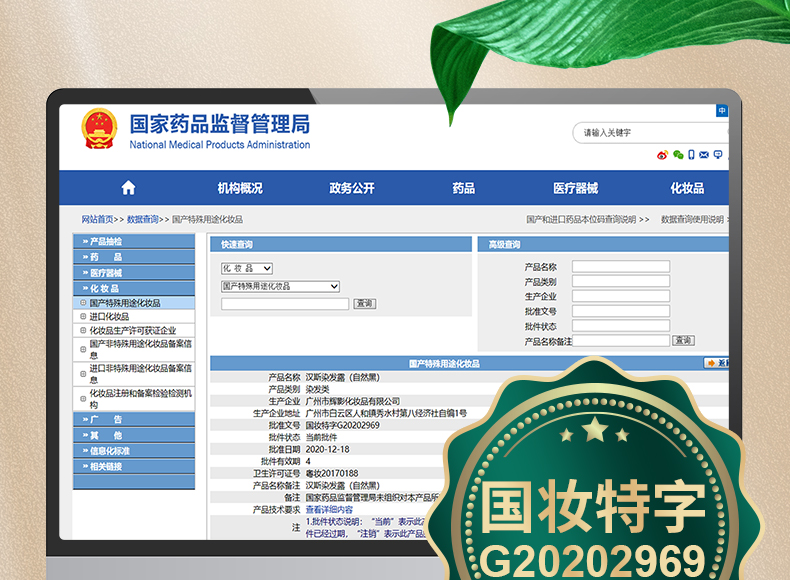Open 其他 sidebar section

[x=134, y=435]
